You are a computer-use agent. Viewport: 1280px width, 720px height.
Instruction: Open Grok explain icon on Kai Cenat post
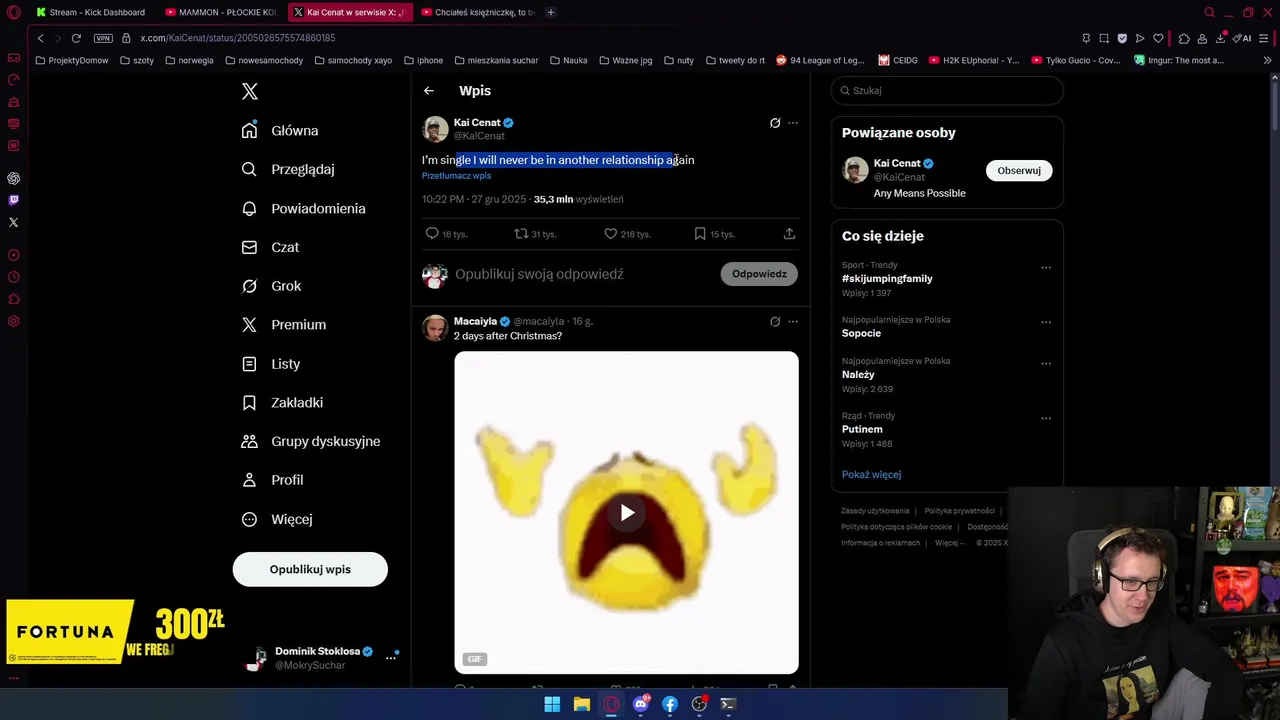[x=775, y=123]
